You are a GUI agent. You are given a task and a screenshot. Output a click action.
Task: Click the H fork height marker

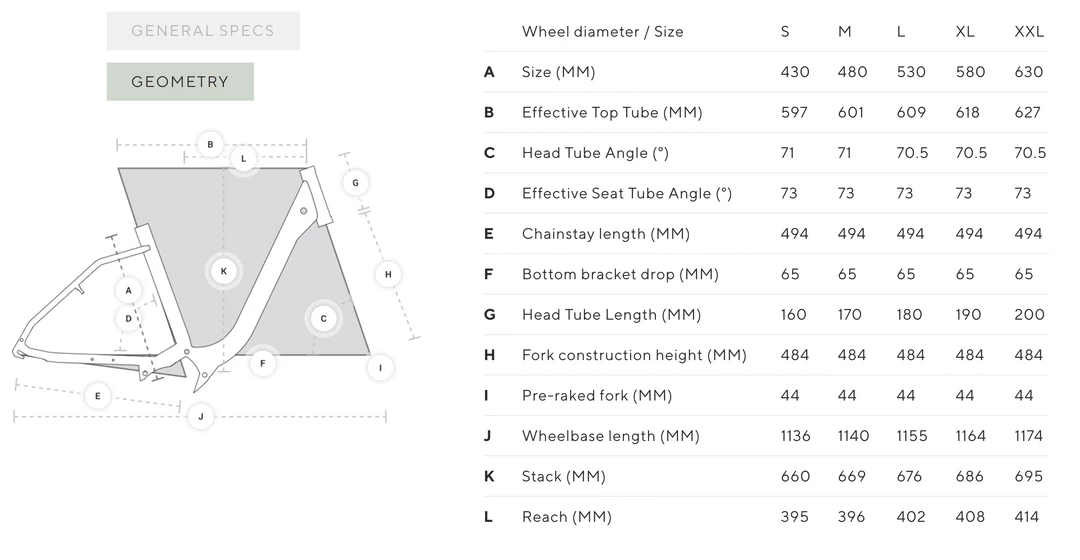point(388,274)
